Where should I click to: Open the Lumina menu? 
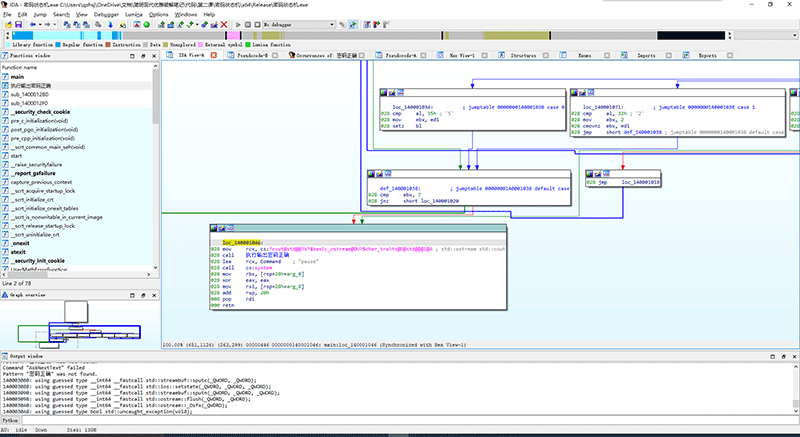[x=133, y=15]
